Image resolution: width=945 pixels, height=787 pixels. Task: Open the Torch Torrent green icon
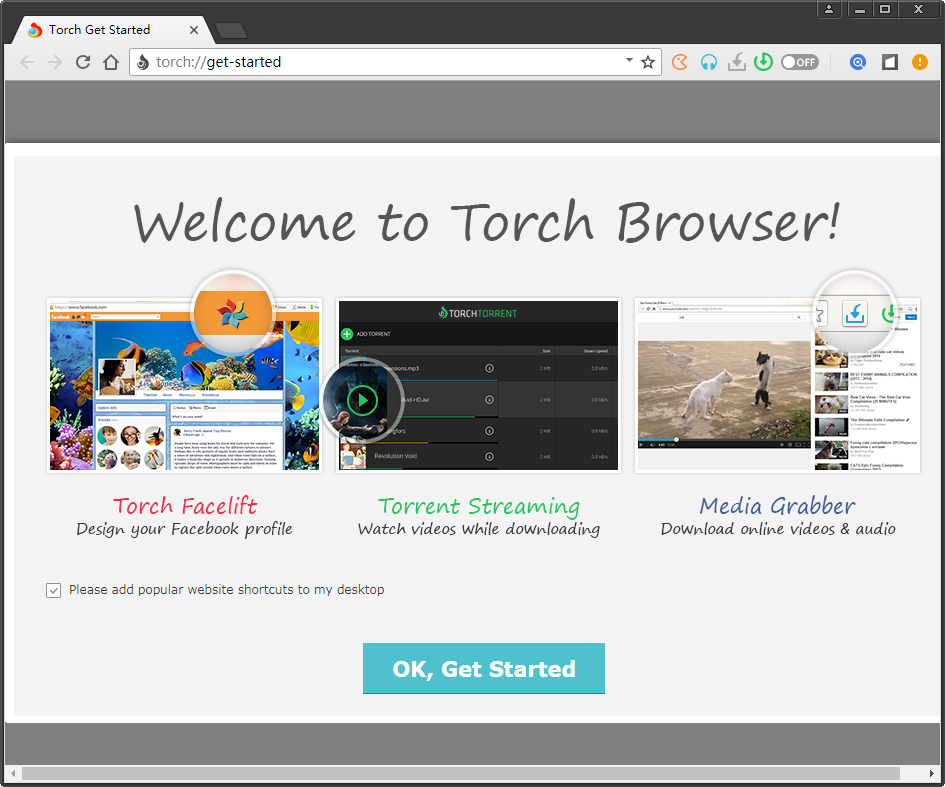click(763, 62)
